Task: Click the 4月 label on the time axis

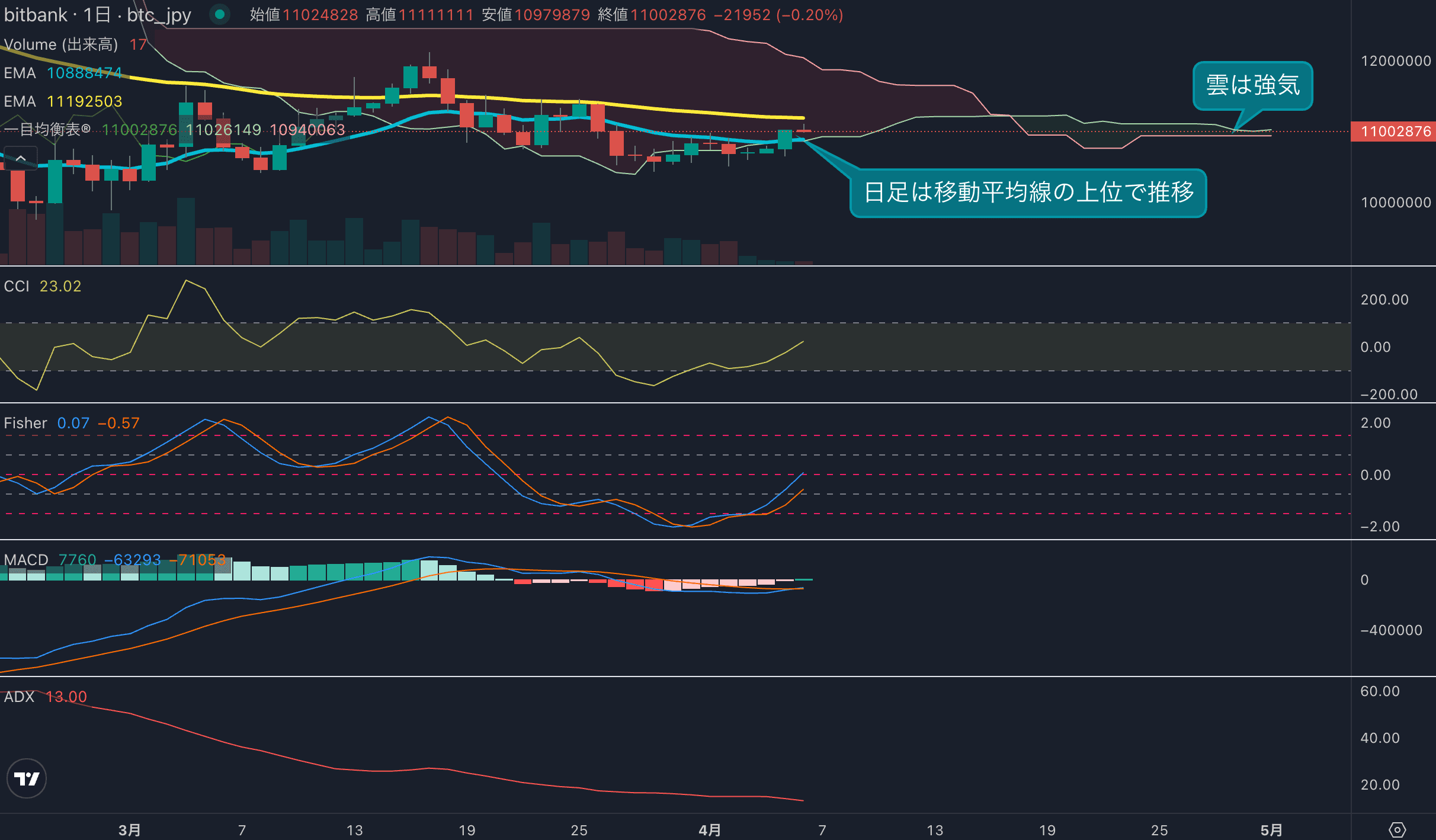Action: [x=710, y=830]
